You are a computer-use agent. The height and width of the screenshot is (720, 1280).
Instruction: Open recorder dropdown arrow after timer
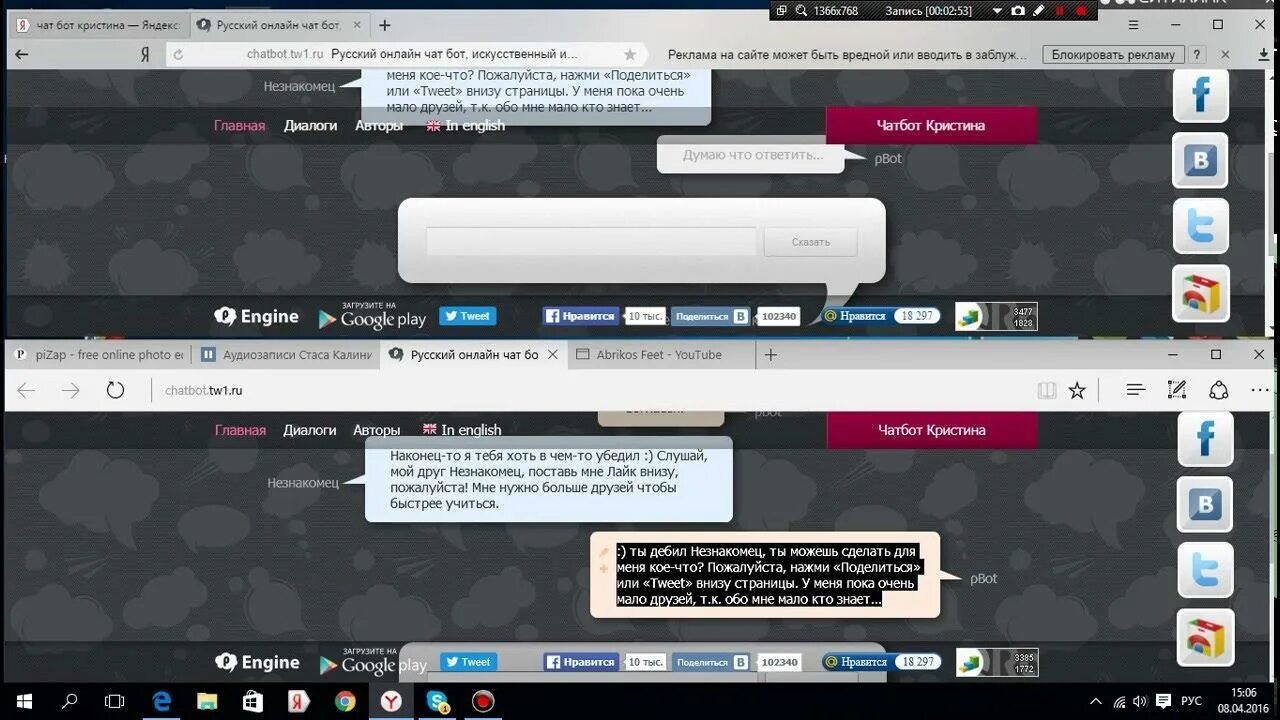pos(997,11)
